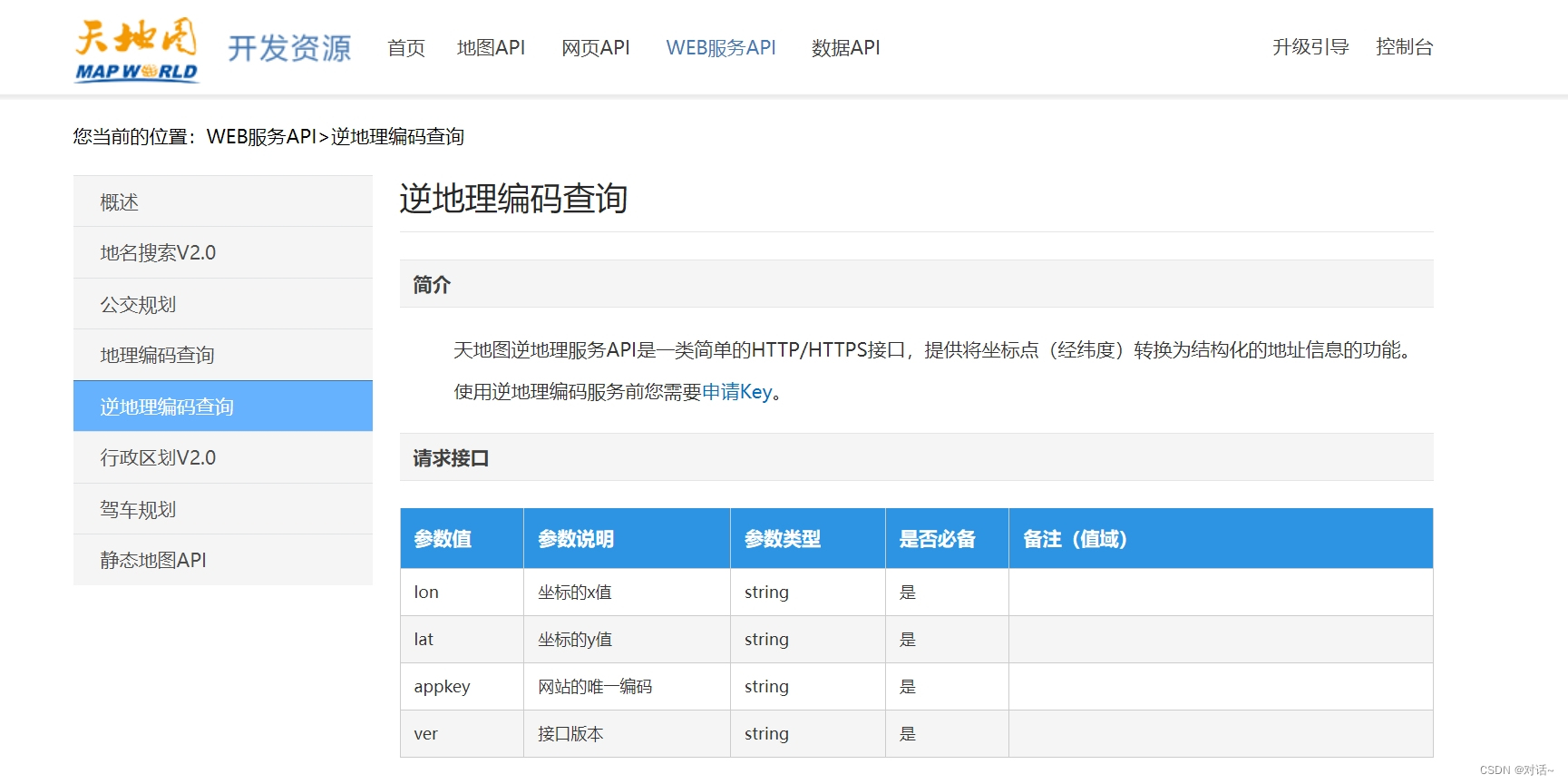Open the 数据API menu item
Image resolution: width=1568 pixels, height=784 pixels.
click(x=845, y=48)
